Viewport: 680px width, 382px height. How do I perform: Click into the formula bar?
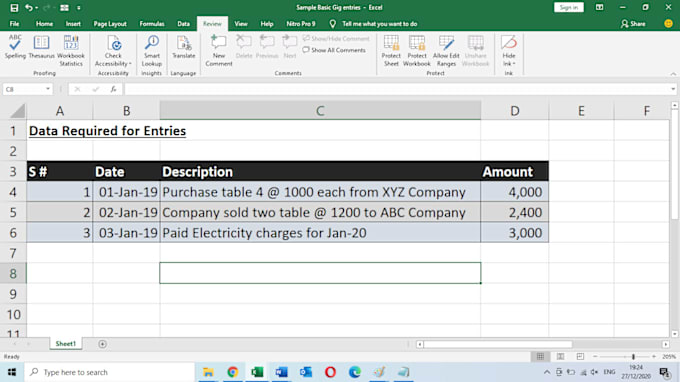(396, 89)
